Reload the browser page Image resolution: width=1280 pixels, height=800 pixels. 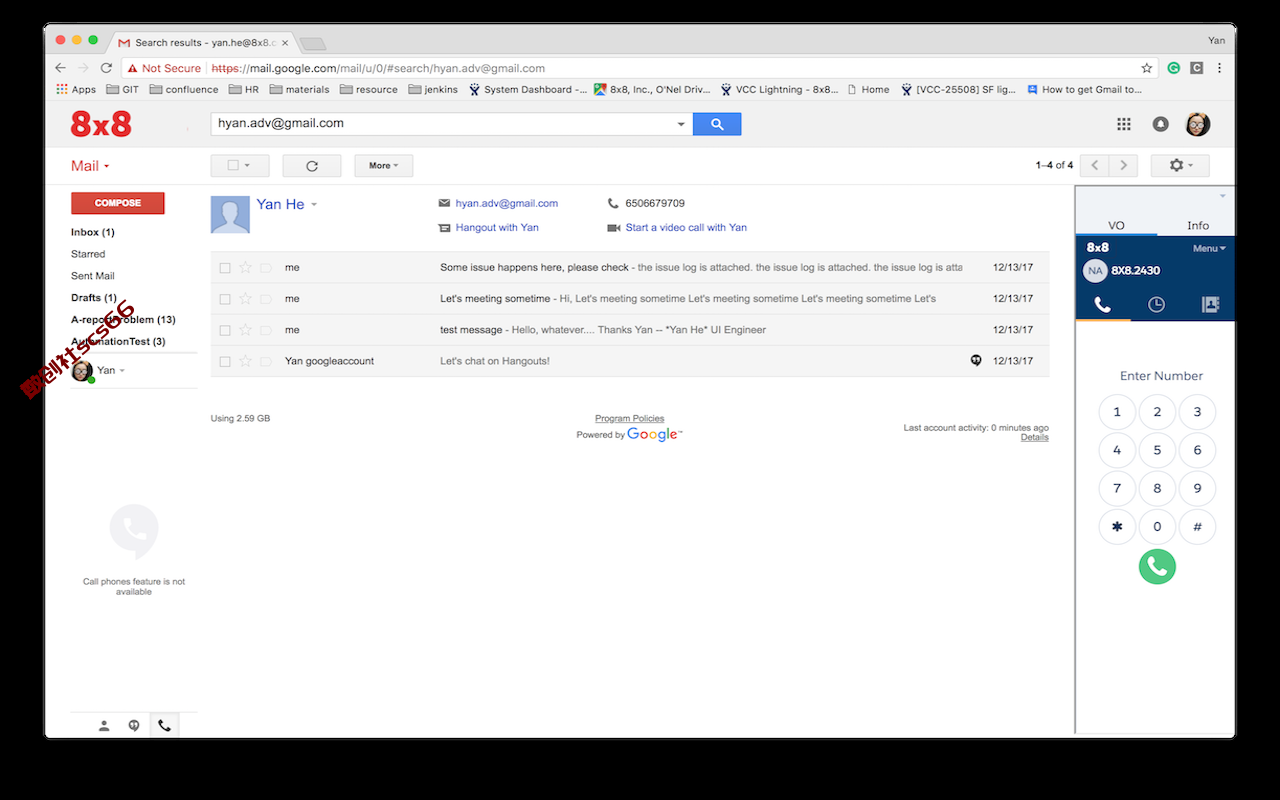106,68
